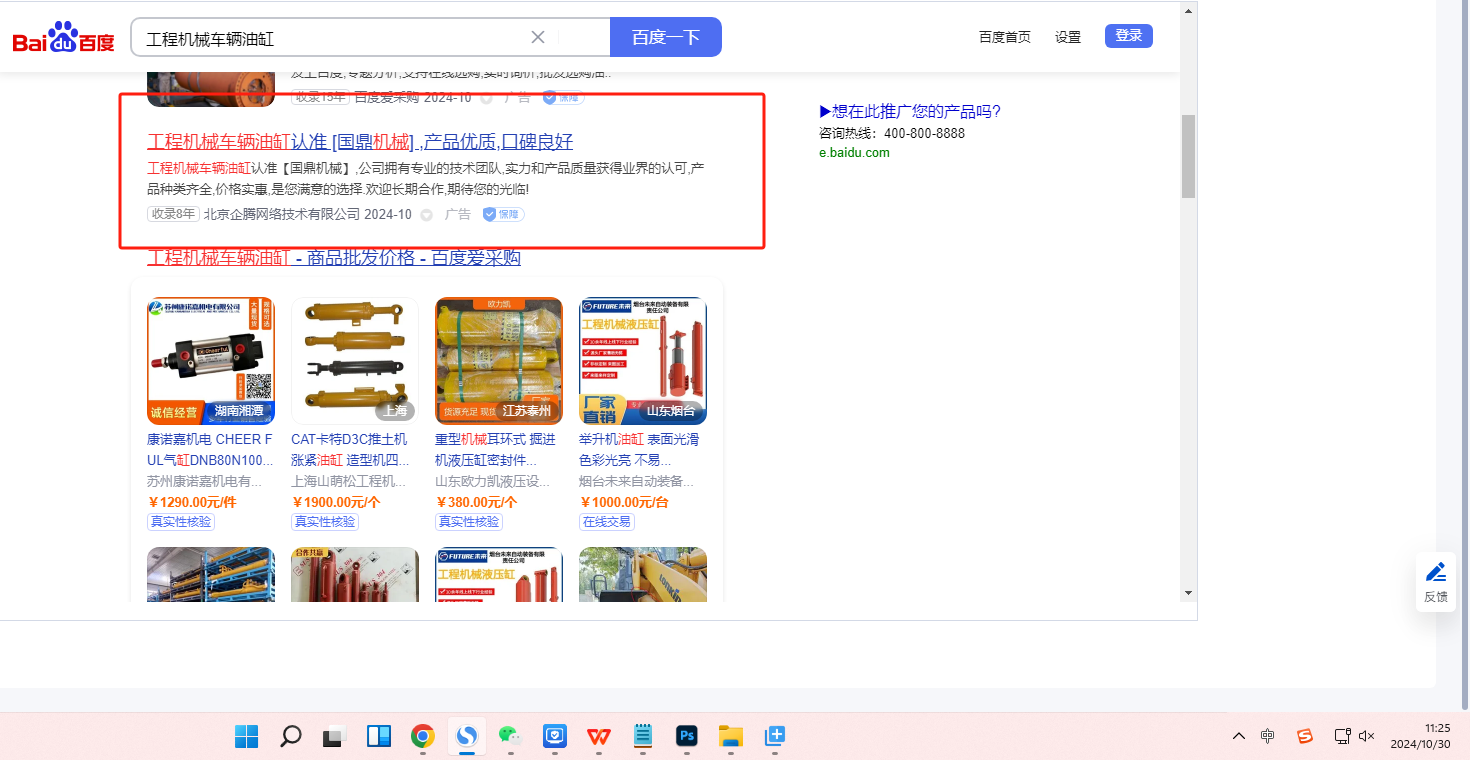Go to 百度首页
The image size is (1470, 760).
point(1005,37)
